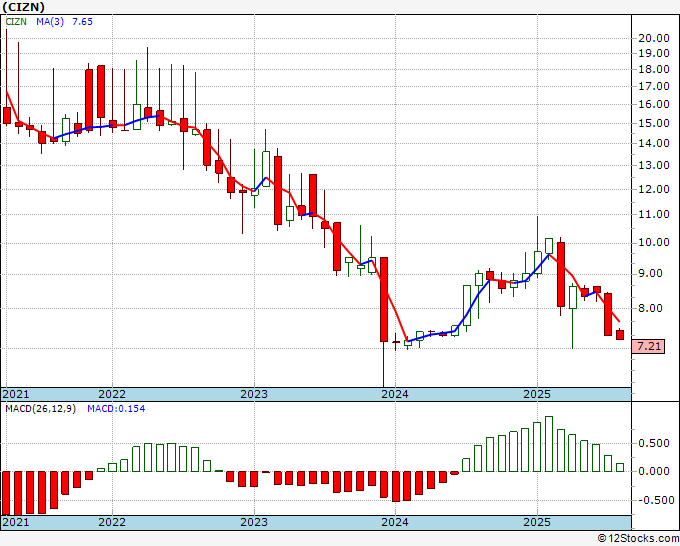Click 2024 on the price chart timeline
Screen dimensions: 680x546
(x=395, y=394)
